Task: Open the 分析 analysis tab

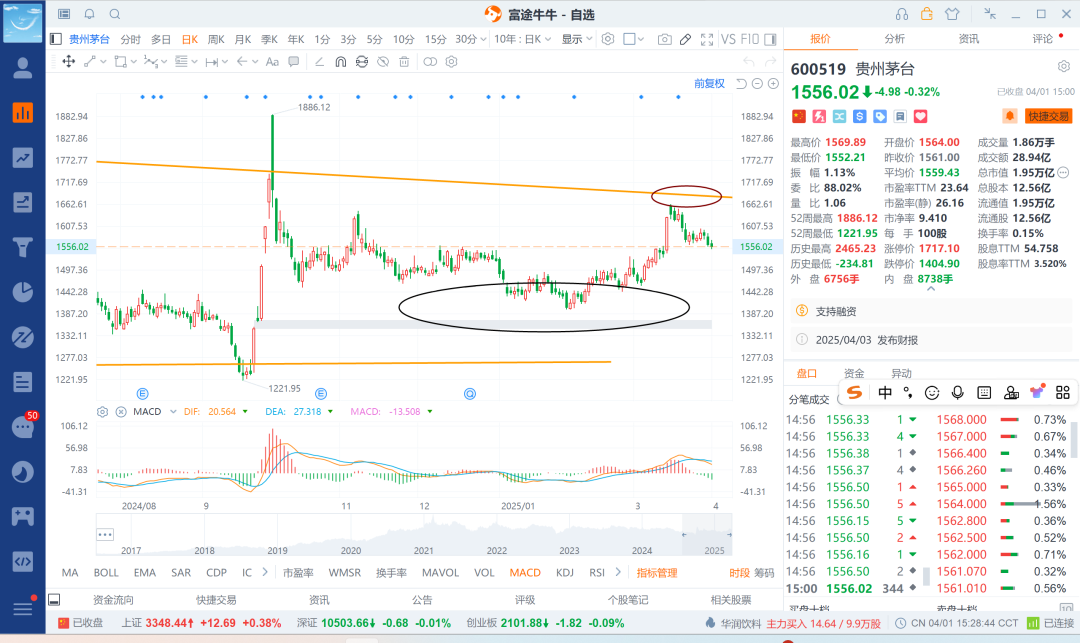Action: pos(895,39)
